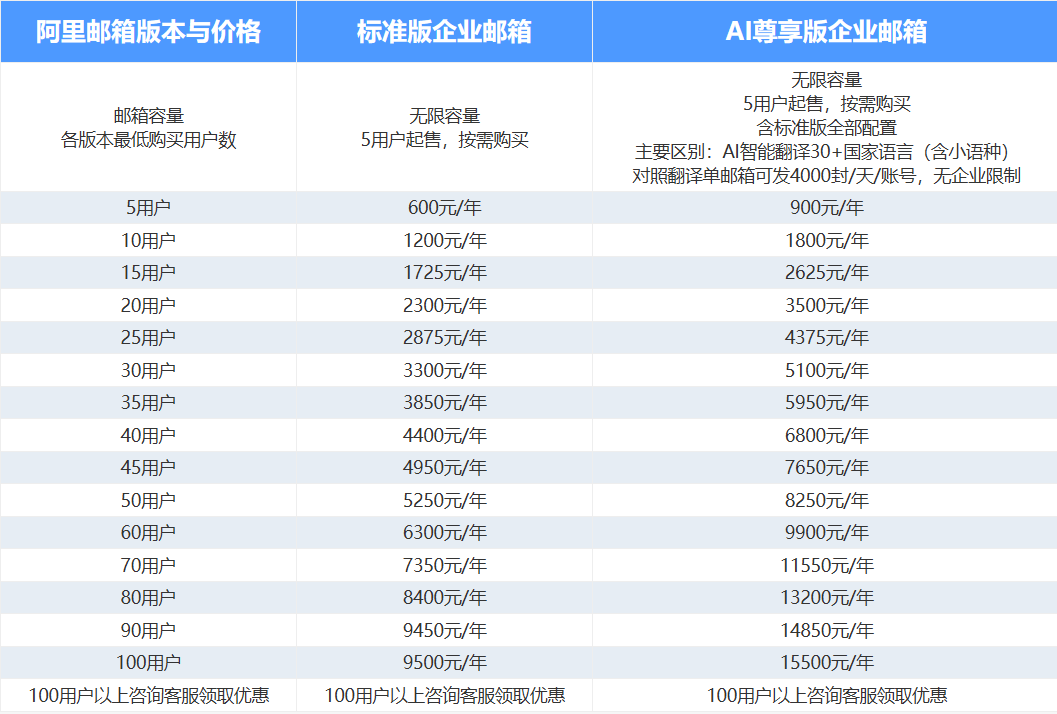Image resolution: width=1057 pixels, height=714 pixels.
Task: Select the 25用户 row label
Action: pos(148,337)
